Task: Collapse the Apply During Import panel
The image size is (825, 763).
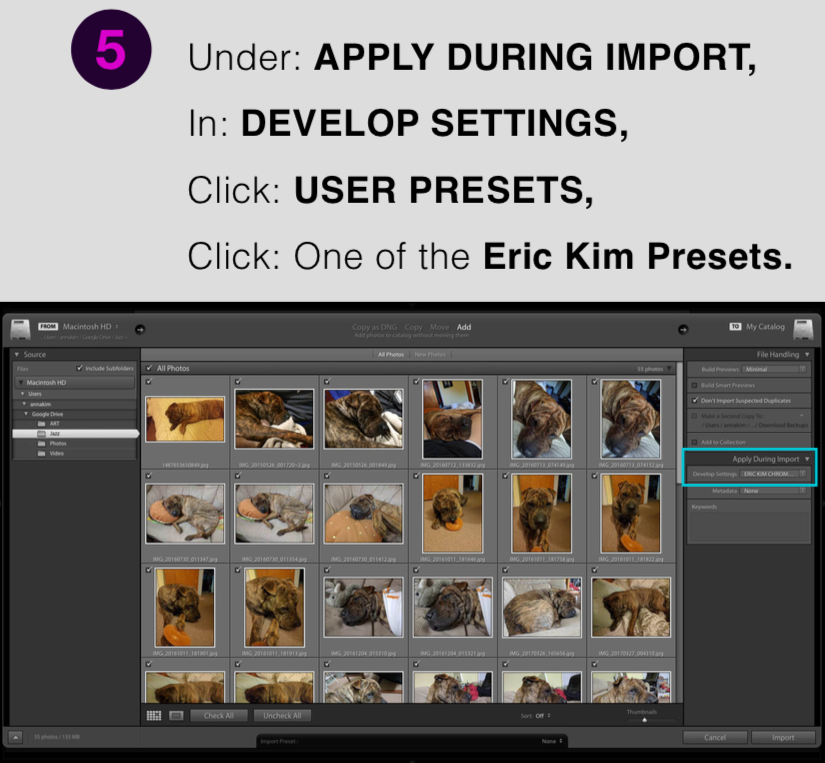Action: pyautogui.click(x=807, y=459)
